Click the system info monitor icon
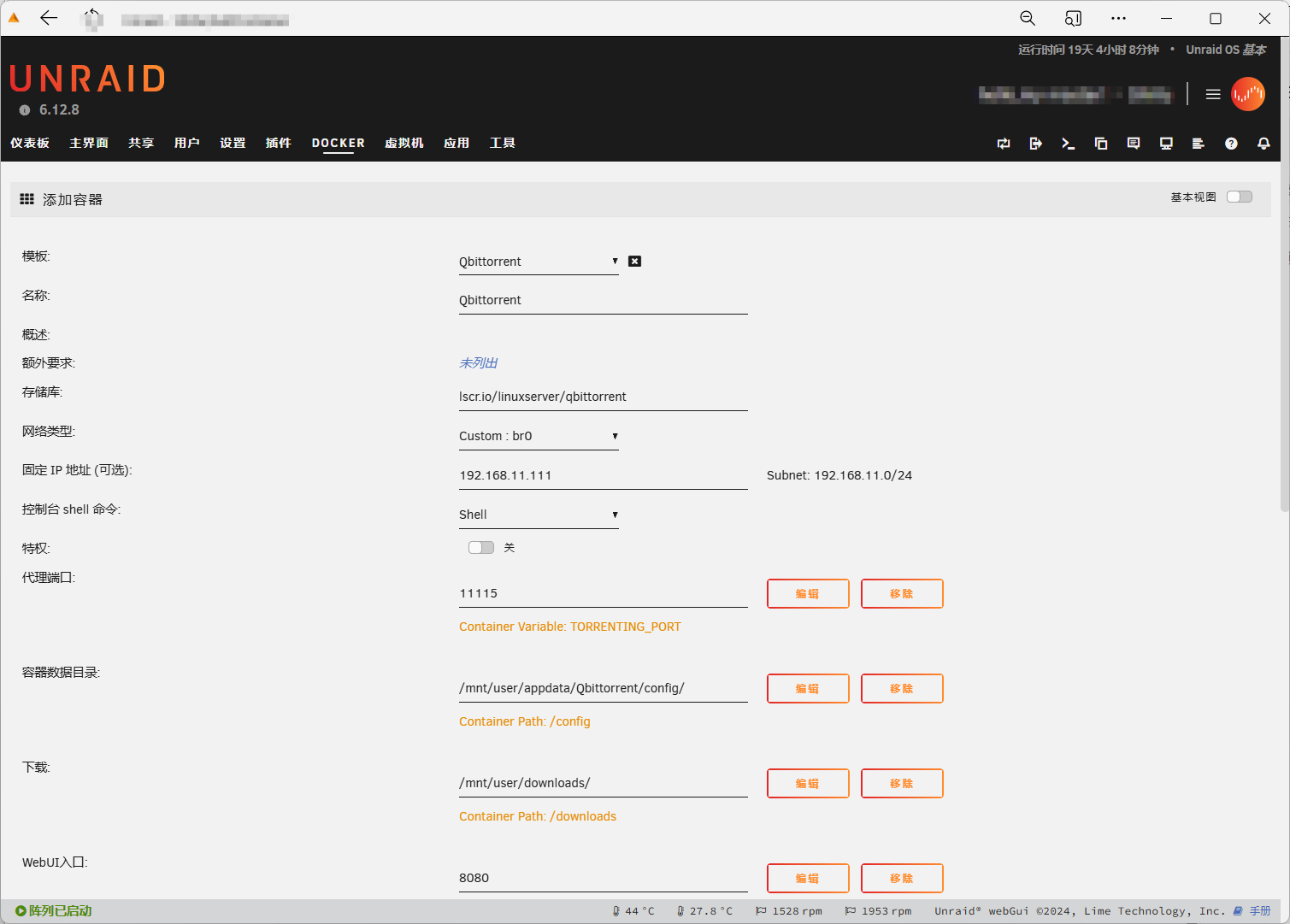The width and height of the screenshot is (1290, 924). point(1166,144)
